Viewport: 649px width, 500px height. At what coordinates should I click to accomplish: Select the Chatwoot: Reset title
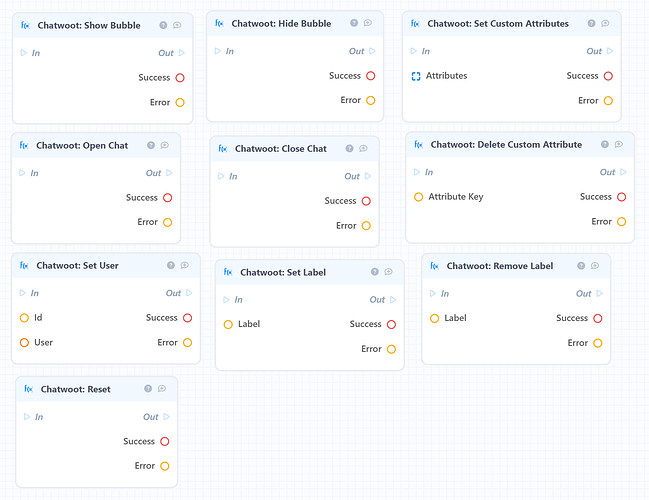(75, 389)
